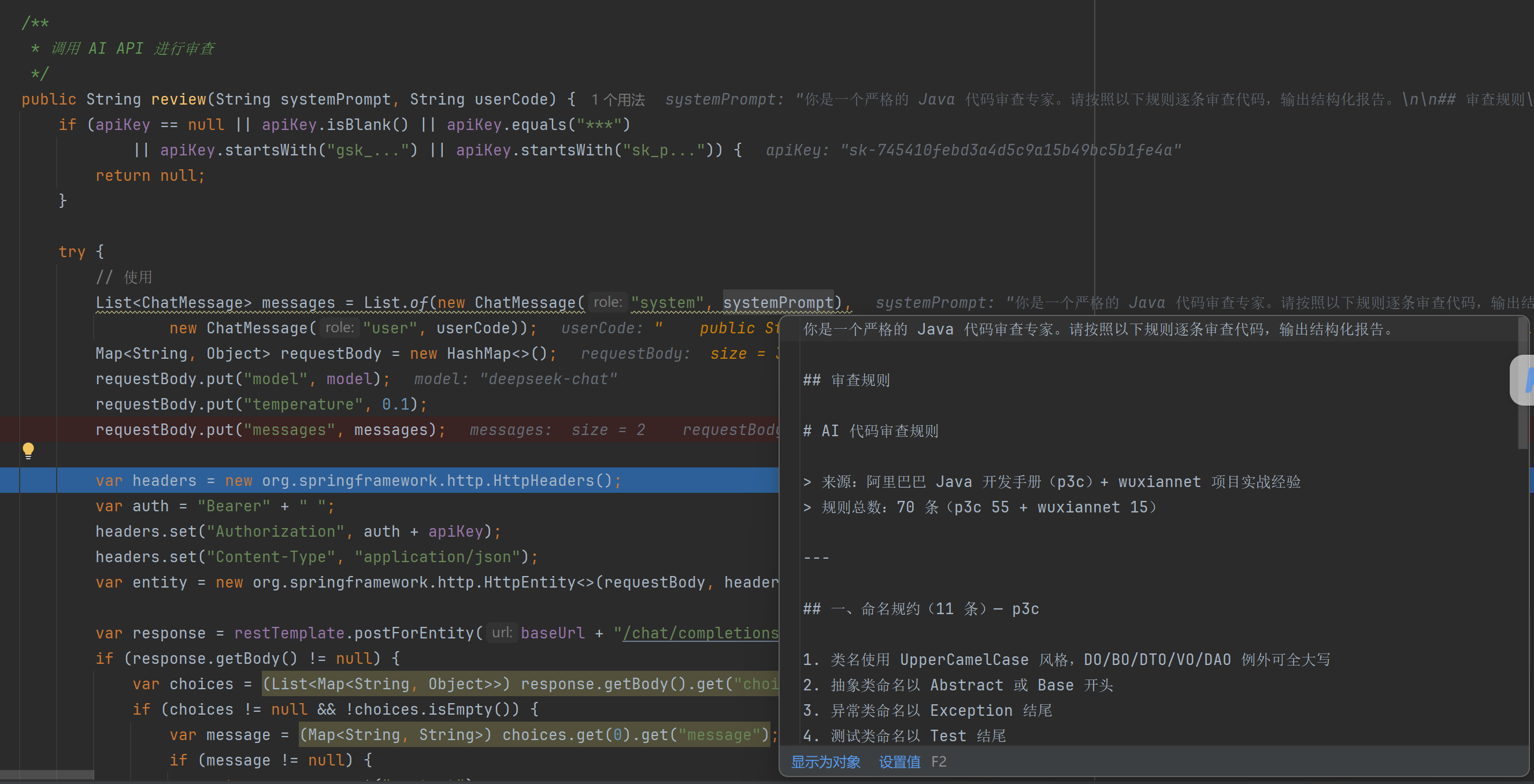Click 'baseUrl' variable
The image size is (1534, 784).
(553, 633)
